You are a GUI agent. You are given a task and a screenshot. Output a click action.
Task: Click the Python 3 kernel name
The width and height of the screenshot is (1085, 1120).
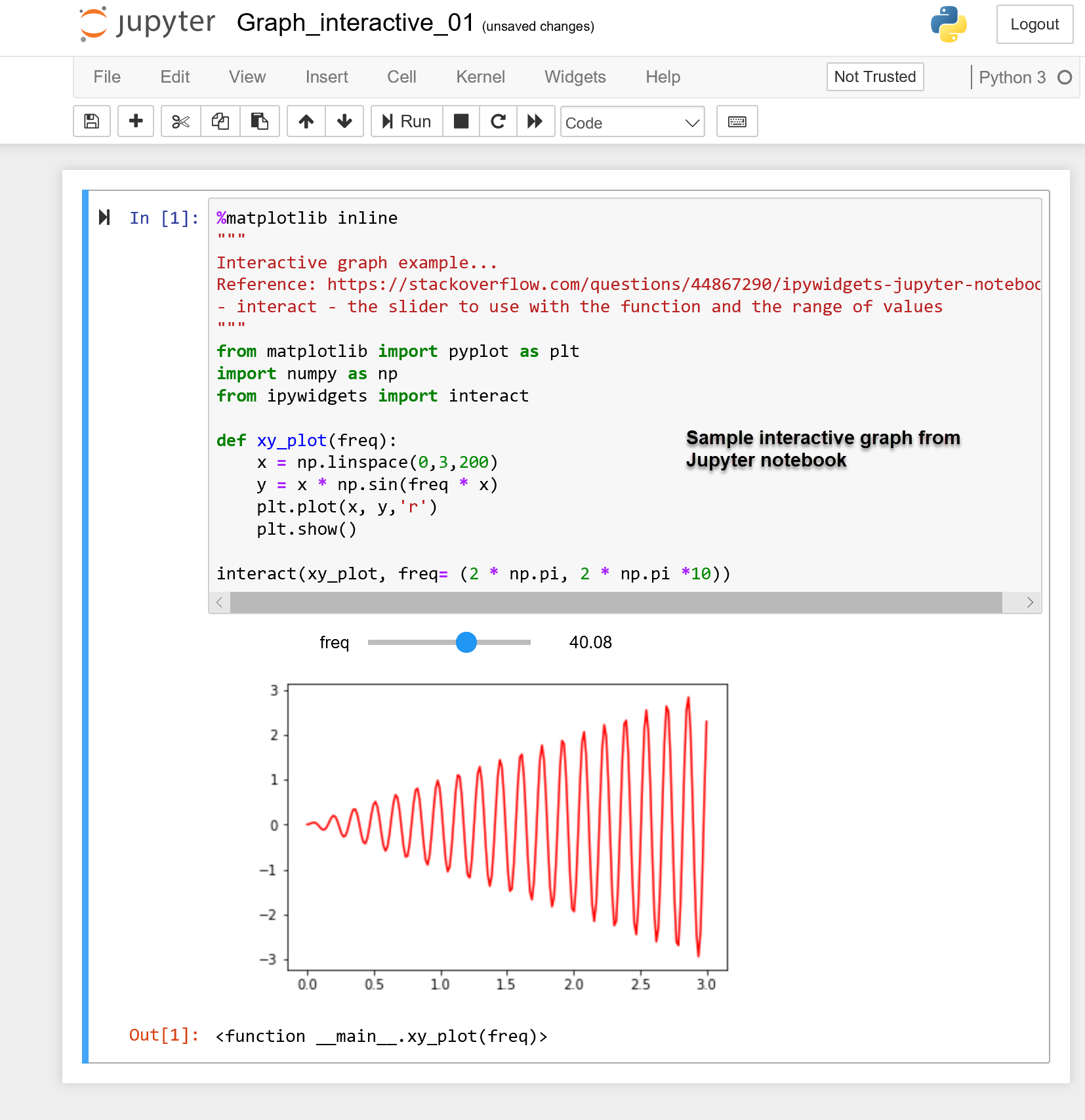1012,77
